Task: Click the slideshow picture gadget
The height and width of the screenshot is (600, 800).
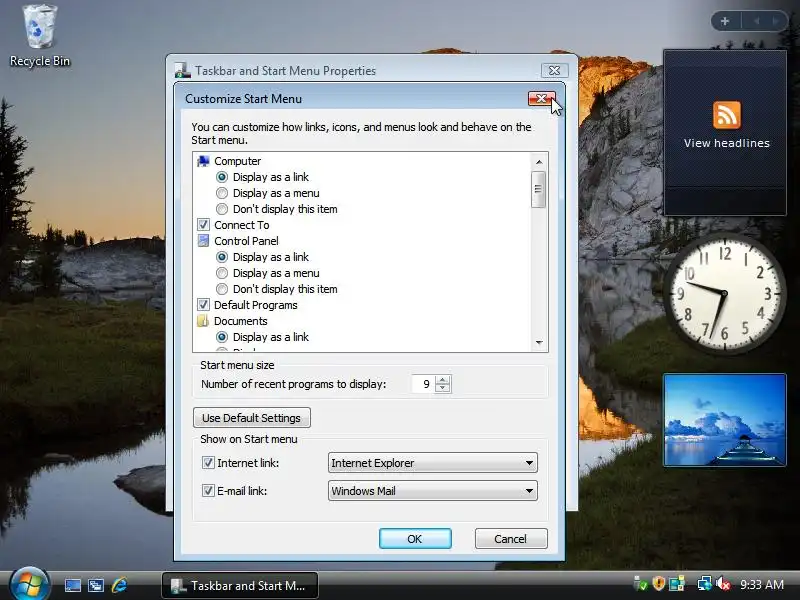Action: [x=724, y=420]
